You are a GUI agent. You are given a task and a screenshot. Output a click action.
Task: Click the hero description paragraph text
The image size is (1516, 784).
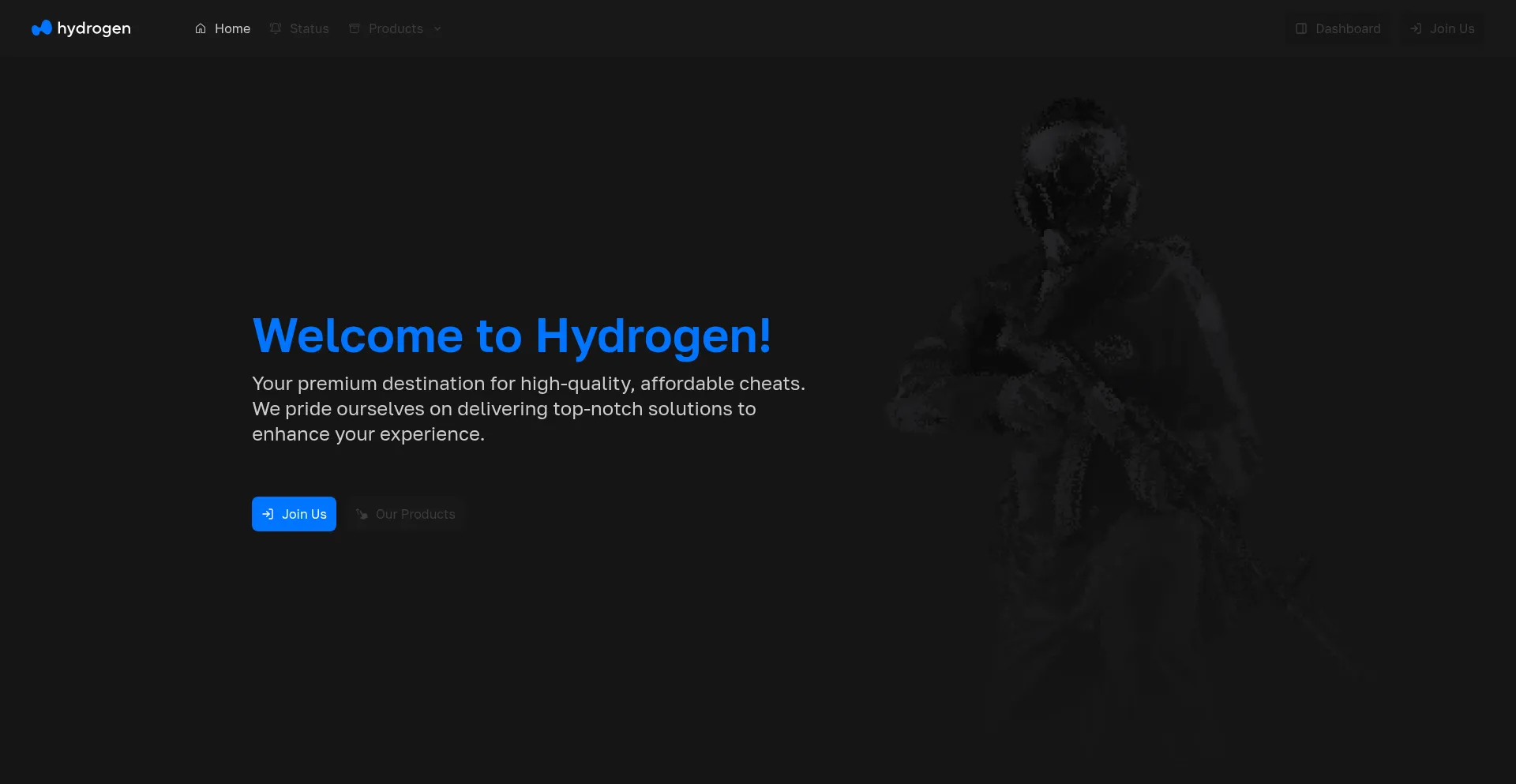(528, 408)
